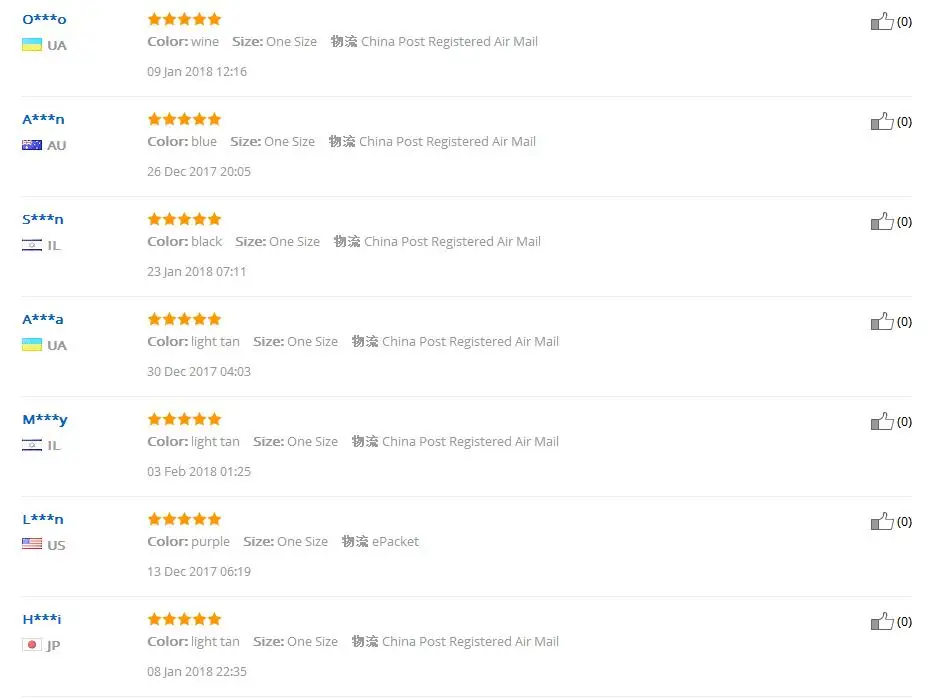936x699 pixels.
Task: Click five-star rating on L***n's review
Action: [x=184, y=519]
